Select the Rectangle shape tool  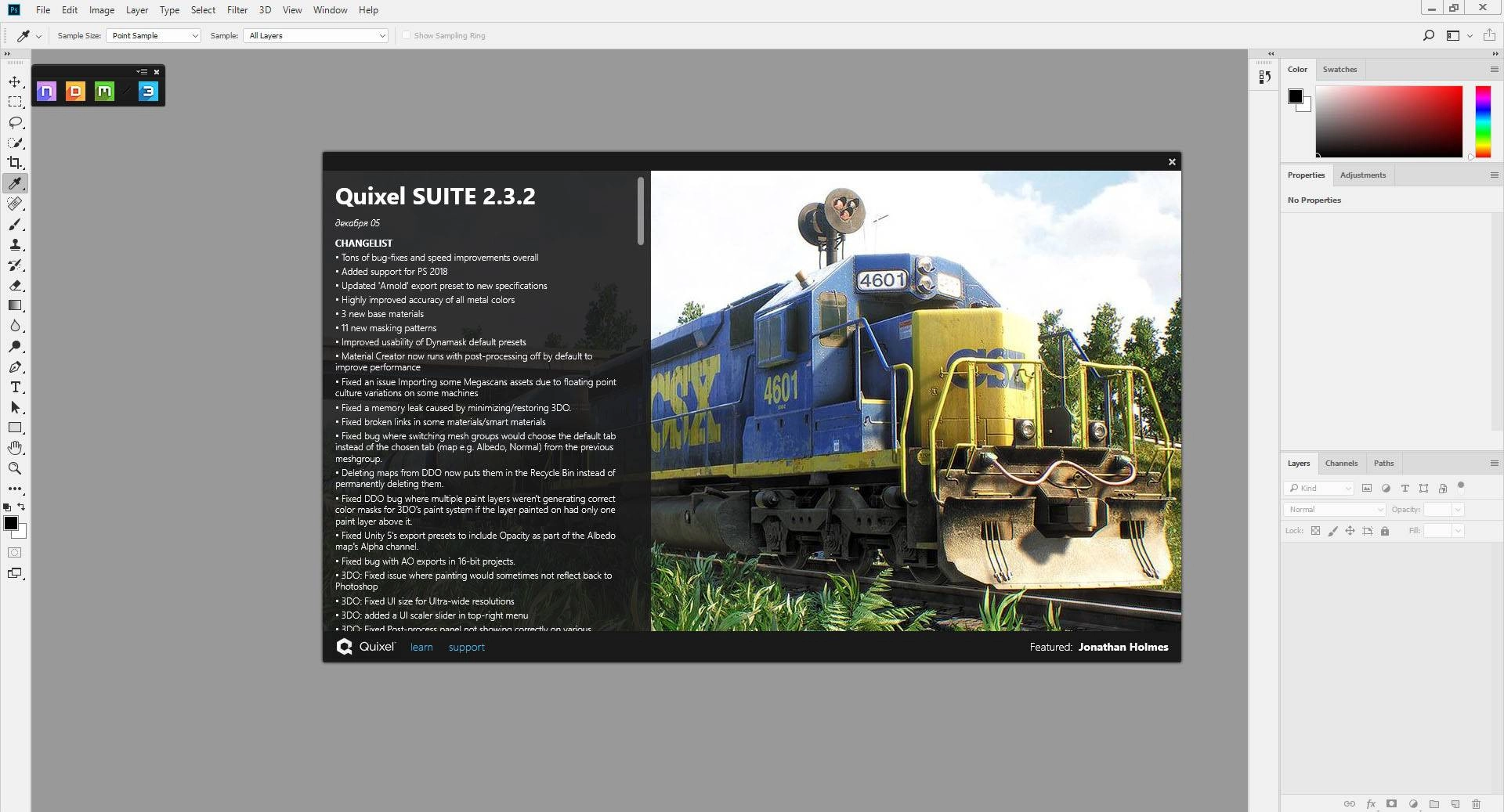pos(15,428)
